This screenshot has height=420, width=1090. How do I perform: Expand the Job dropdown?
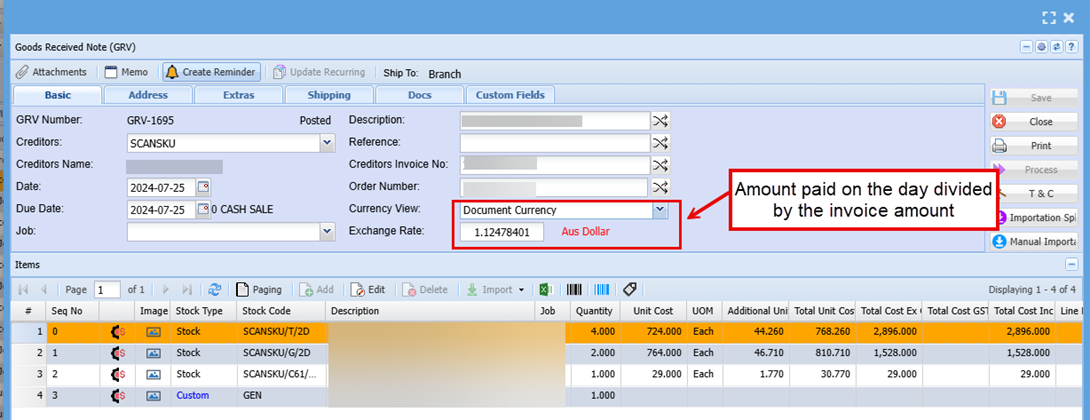(x=327, y=232)
